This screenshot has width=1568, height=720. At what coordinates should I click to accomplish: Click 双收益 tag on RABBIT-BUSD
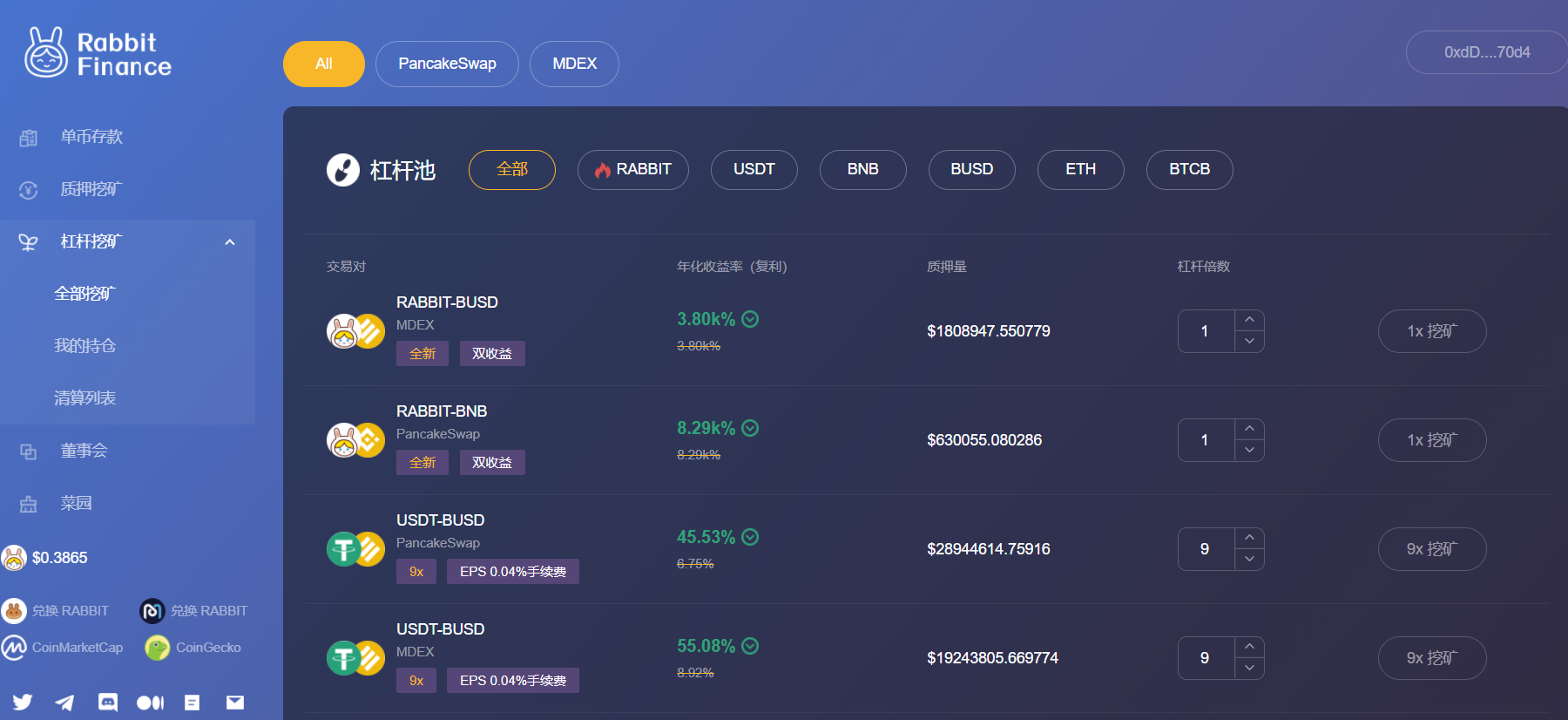coord(492,354)
